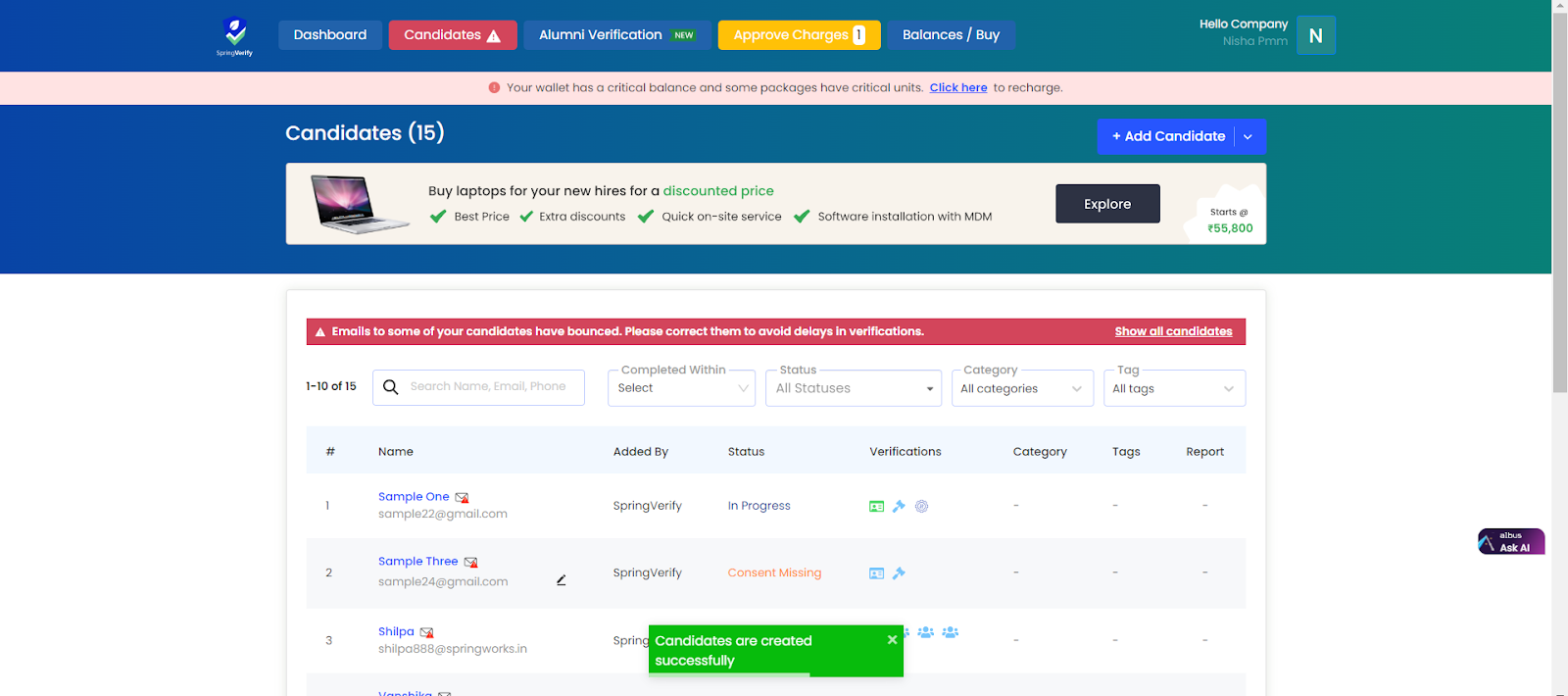Open the Balances / Buy tab

click(951, 35)
